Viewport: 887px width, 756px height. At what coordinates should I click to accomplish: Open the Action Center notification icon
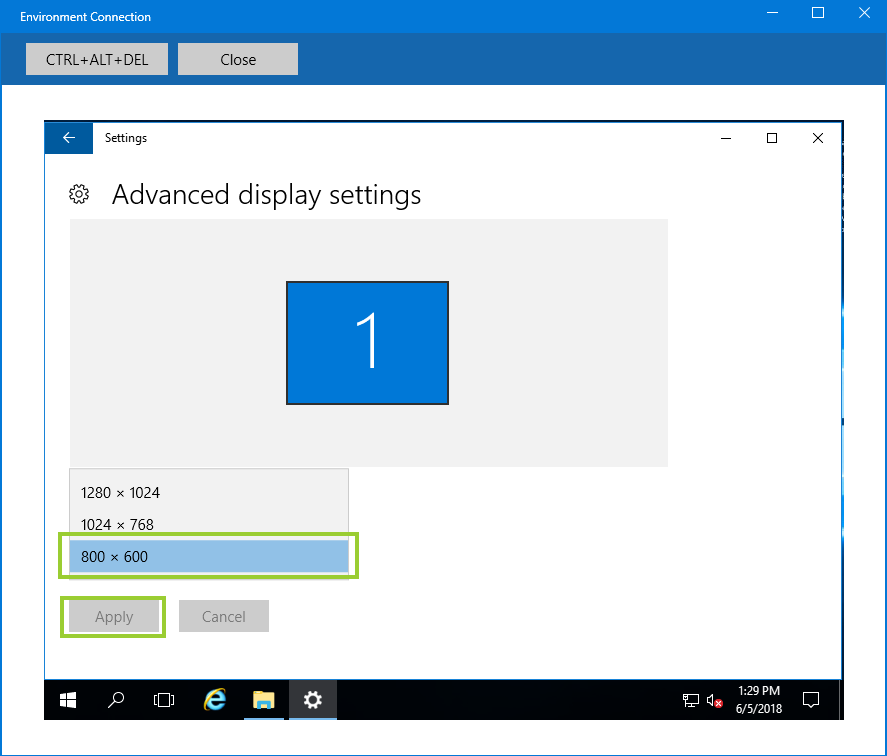point(812,700)
